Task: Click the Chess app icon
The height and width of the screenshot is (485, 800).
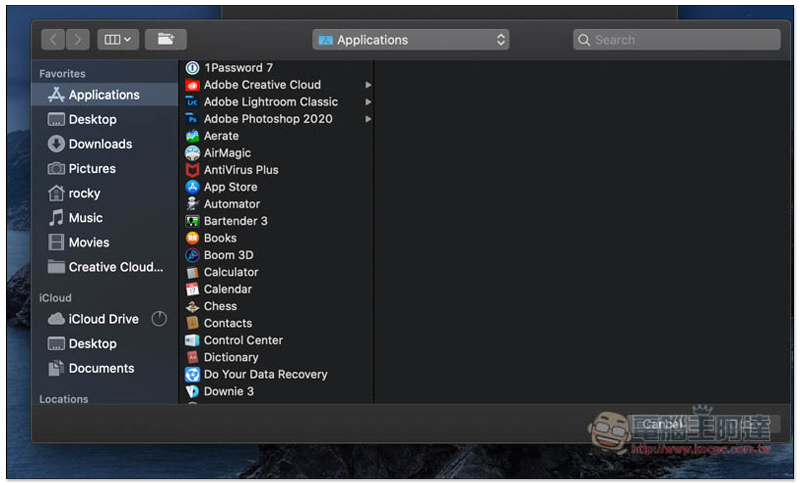Action: [x=192, y=307]
